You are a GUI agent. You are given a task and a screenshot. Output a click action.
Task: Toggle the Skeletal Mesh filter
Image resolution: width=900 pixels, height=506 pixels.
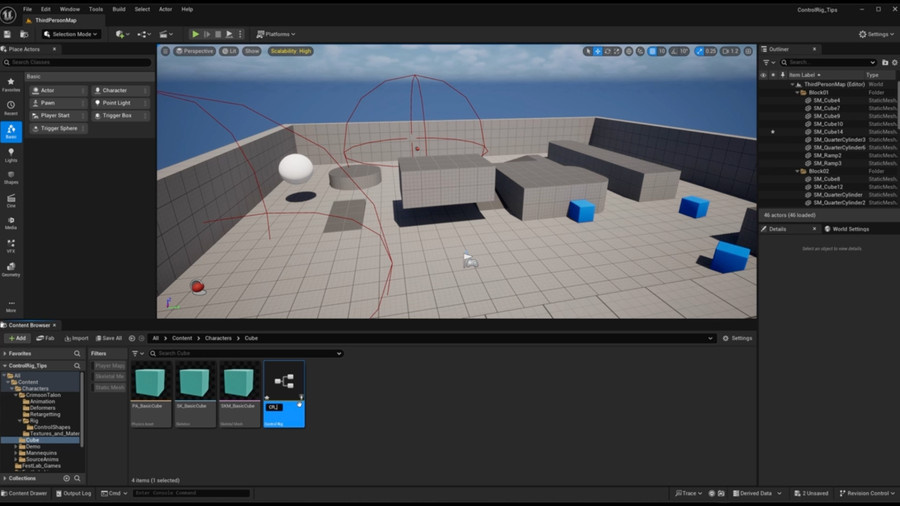[x=109, y=376]
